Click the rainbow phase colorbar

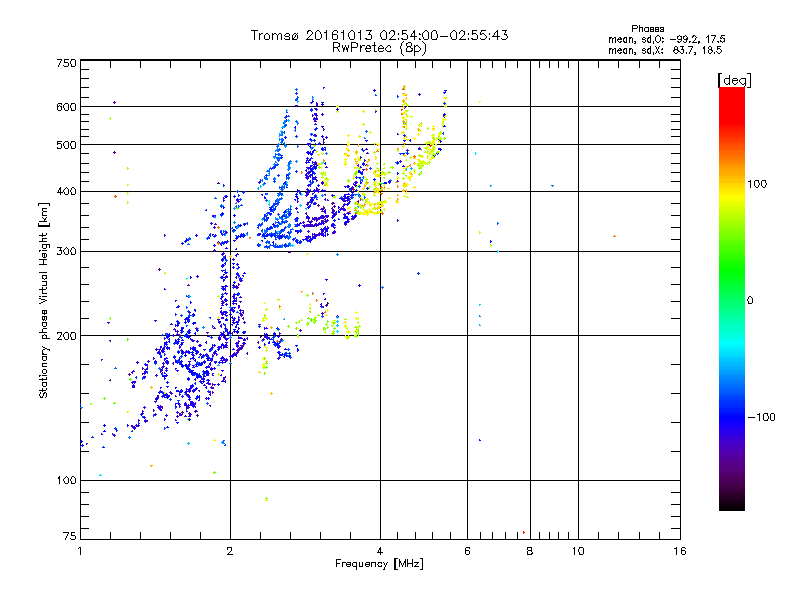pos(732,298)
